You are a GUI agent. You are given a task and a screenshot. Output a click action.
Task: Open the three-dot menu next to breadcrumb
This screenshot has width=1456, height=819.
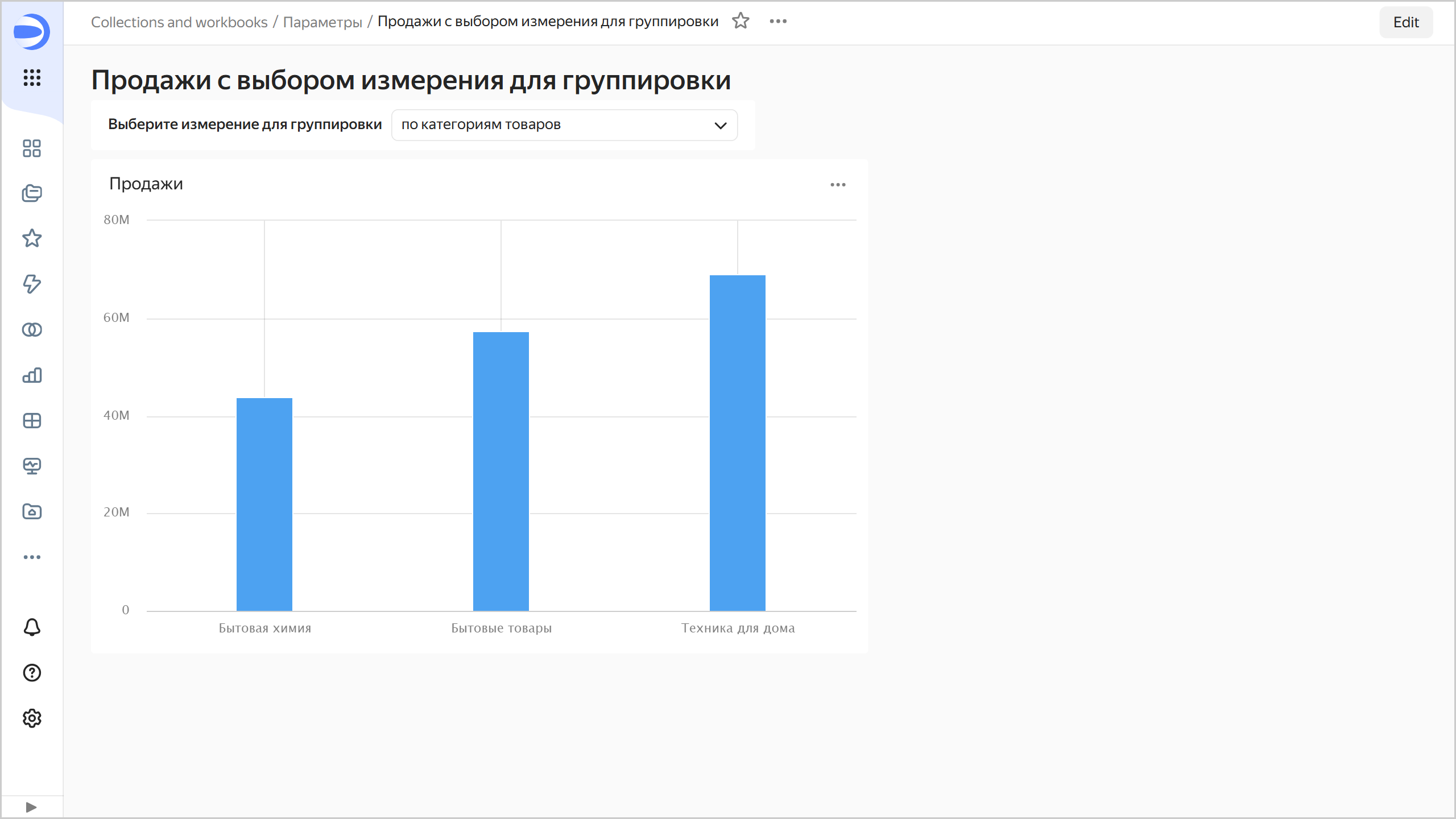pyautogui.click(x=778, y=22)
